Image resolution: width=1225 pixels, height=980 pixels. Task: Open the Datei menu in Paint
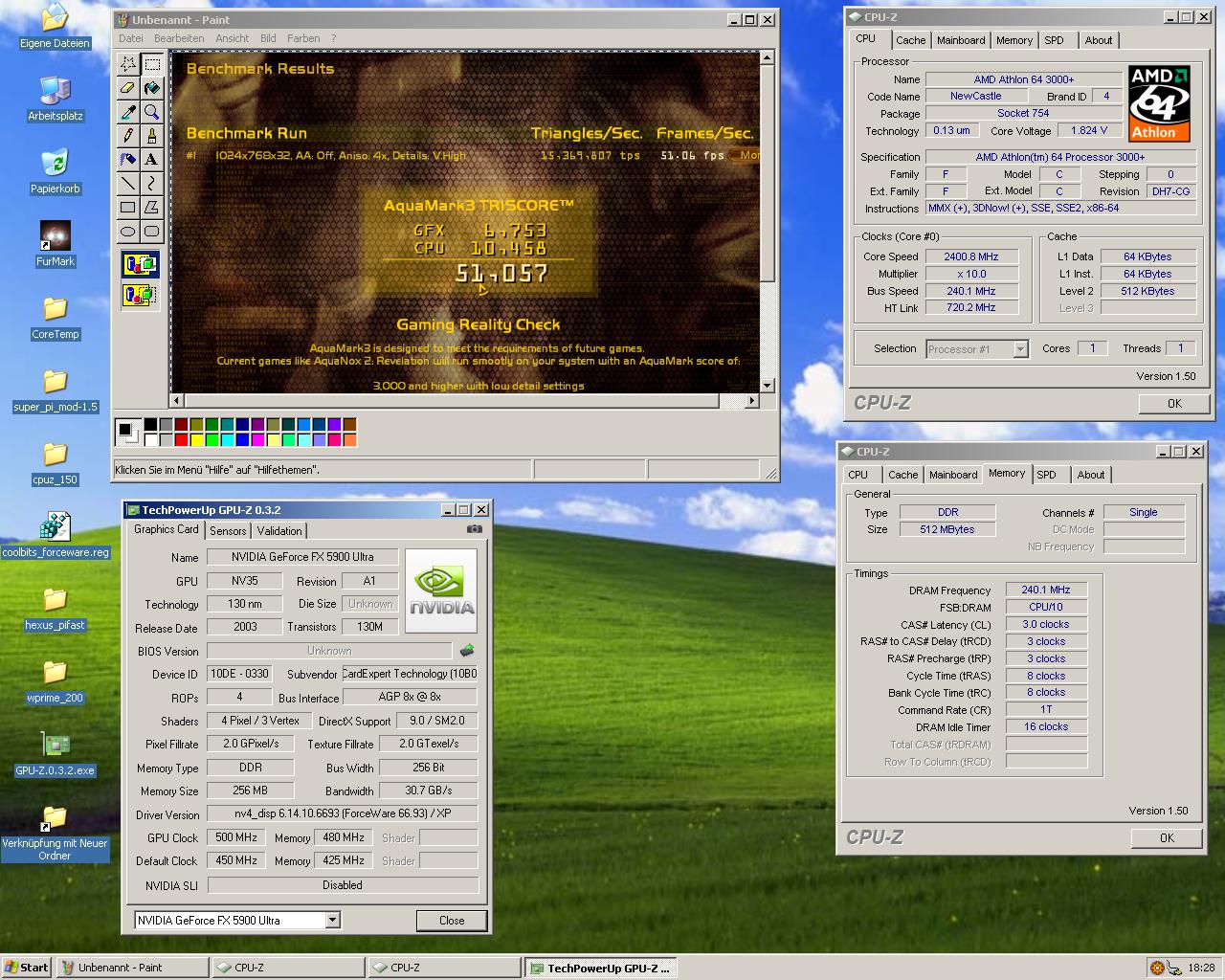[130, 38]
